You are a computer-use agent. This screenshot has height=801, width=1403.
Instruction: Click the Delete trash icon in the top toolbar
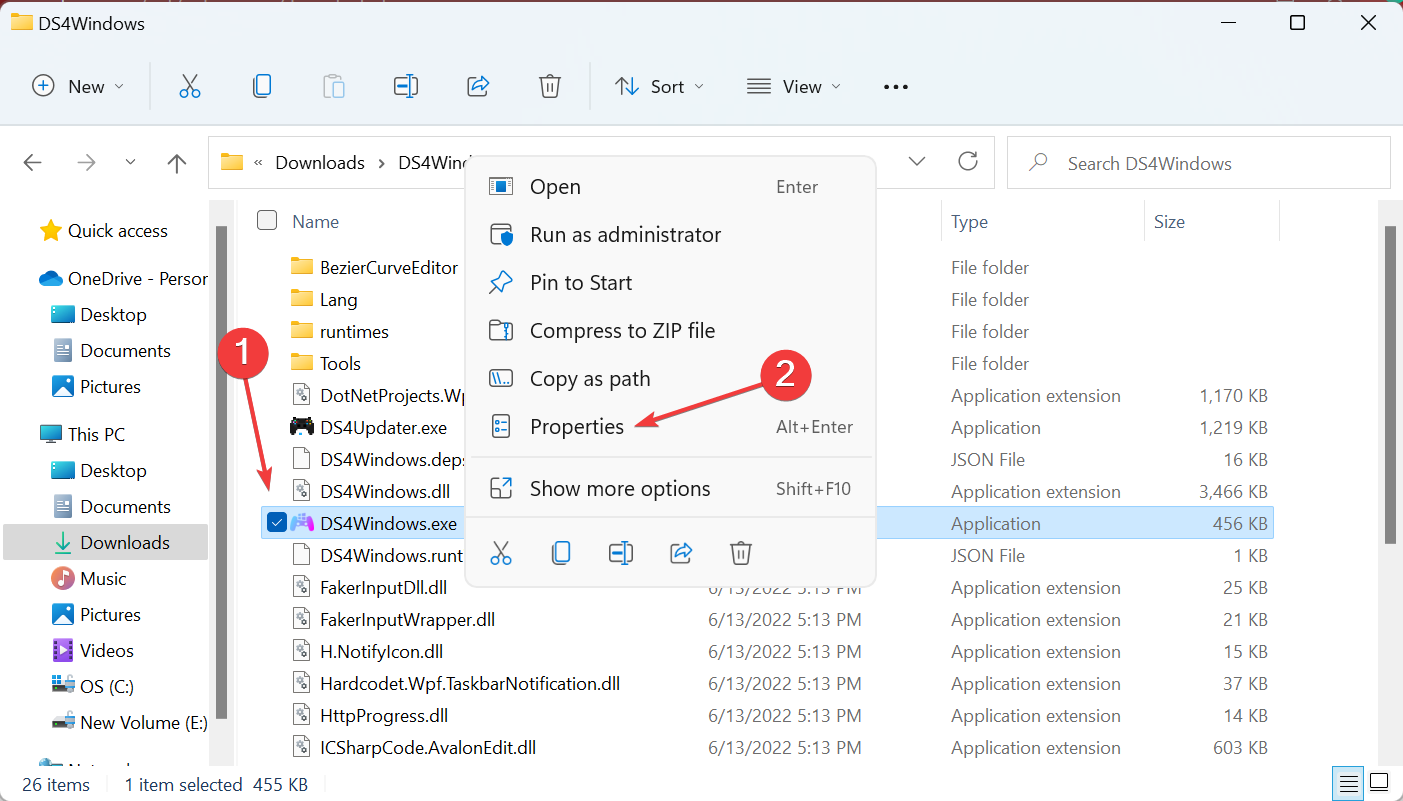point(549,86)
